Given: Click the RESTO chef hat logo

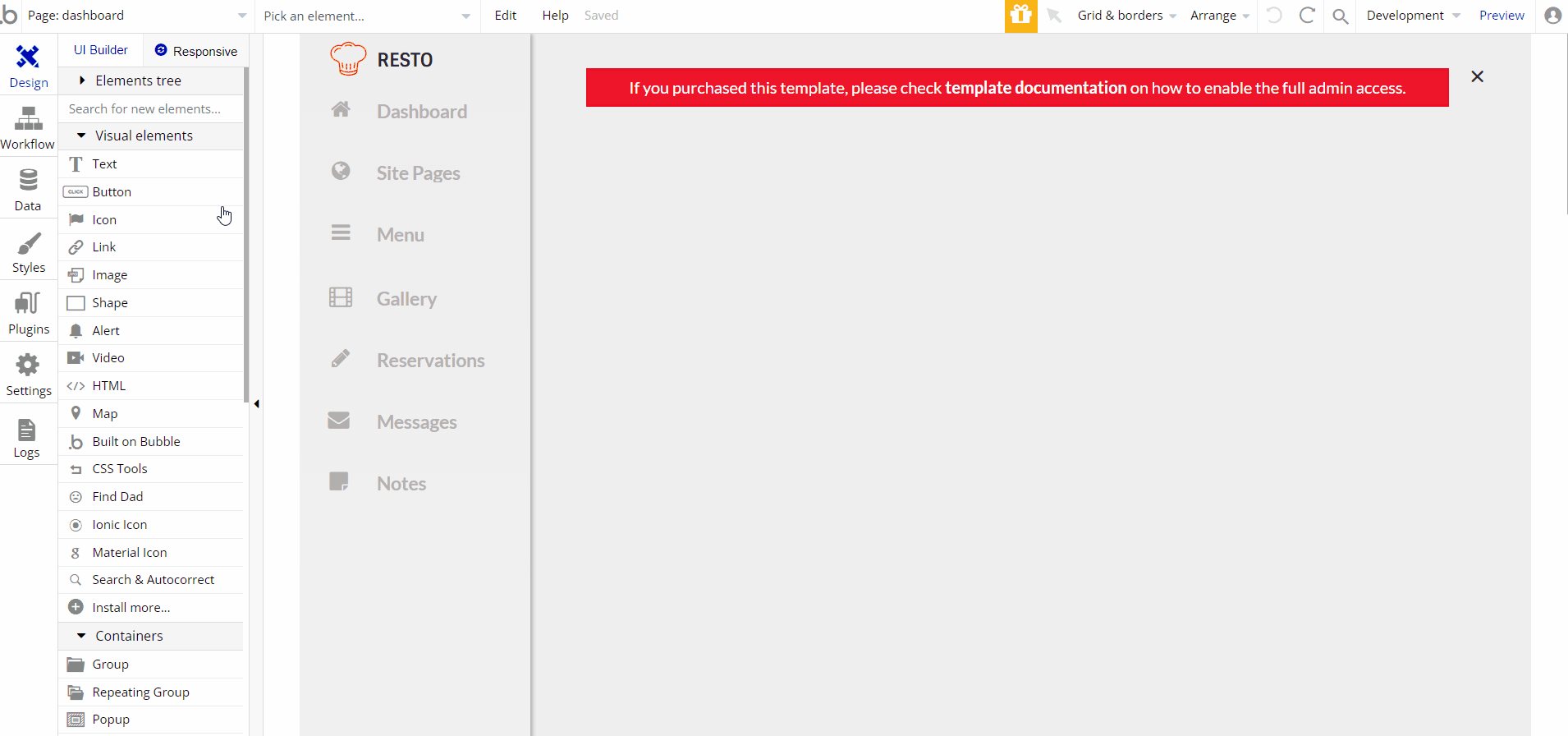Looking at the screenshot, I should (x=348, y=58).
